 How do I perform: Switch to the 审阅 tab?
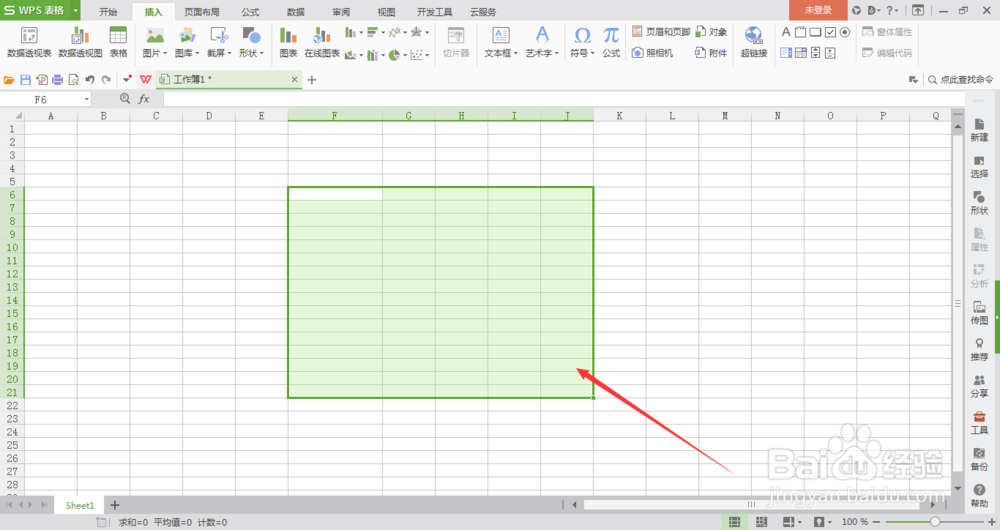(341, 11)
